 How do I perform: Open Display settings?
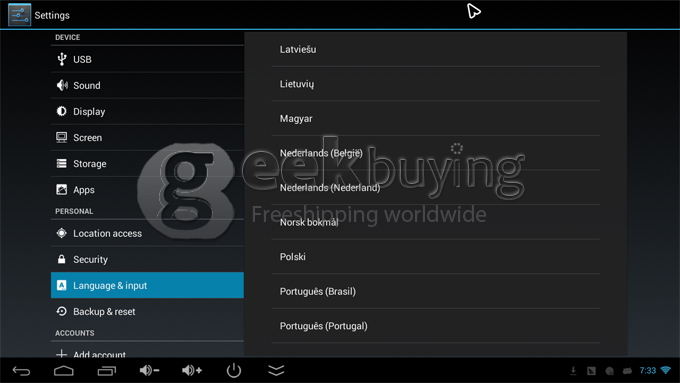pos(147,111)
